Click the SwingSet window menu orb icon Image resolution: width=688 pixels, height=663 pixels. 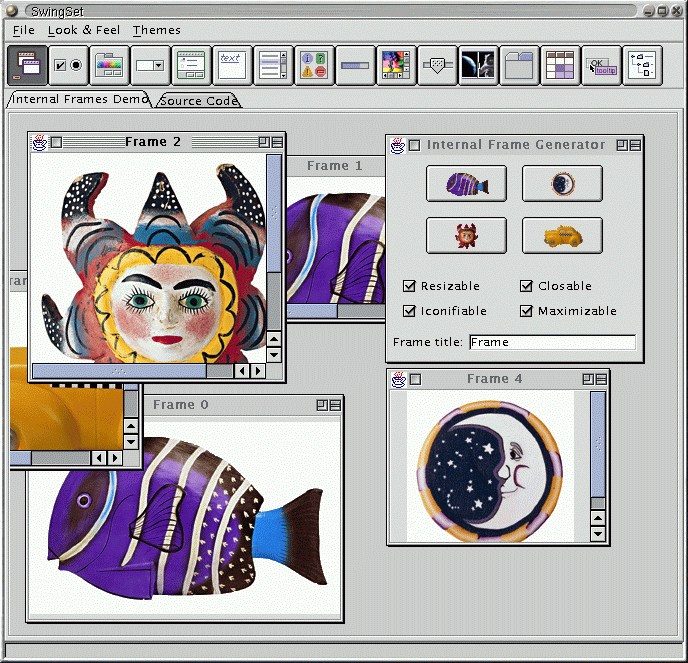11,11
